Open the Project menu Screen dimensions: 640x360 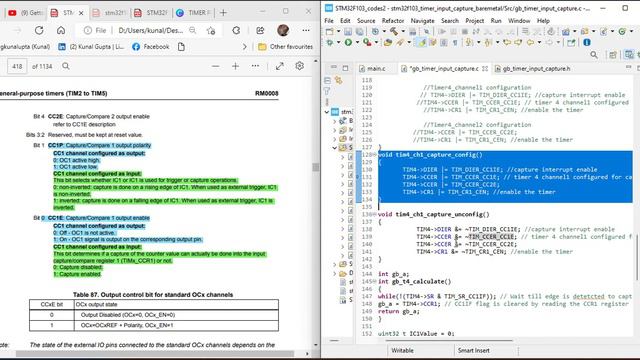point(474,20)
